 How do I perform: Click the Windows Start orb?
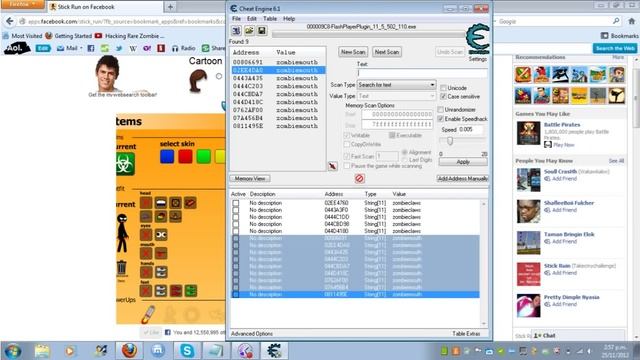pos(13,351)
